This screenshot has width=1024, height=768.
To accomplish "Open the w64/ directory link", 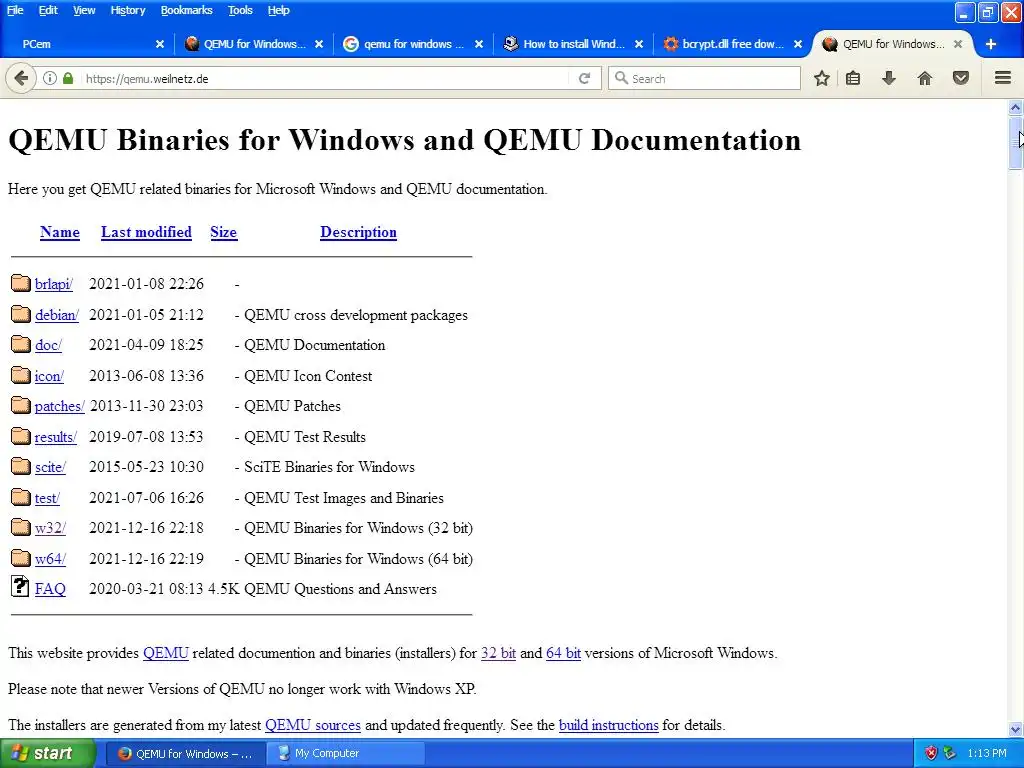I will tap(50, 559).
